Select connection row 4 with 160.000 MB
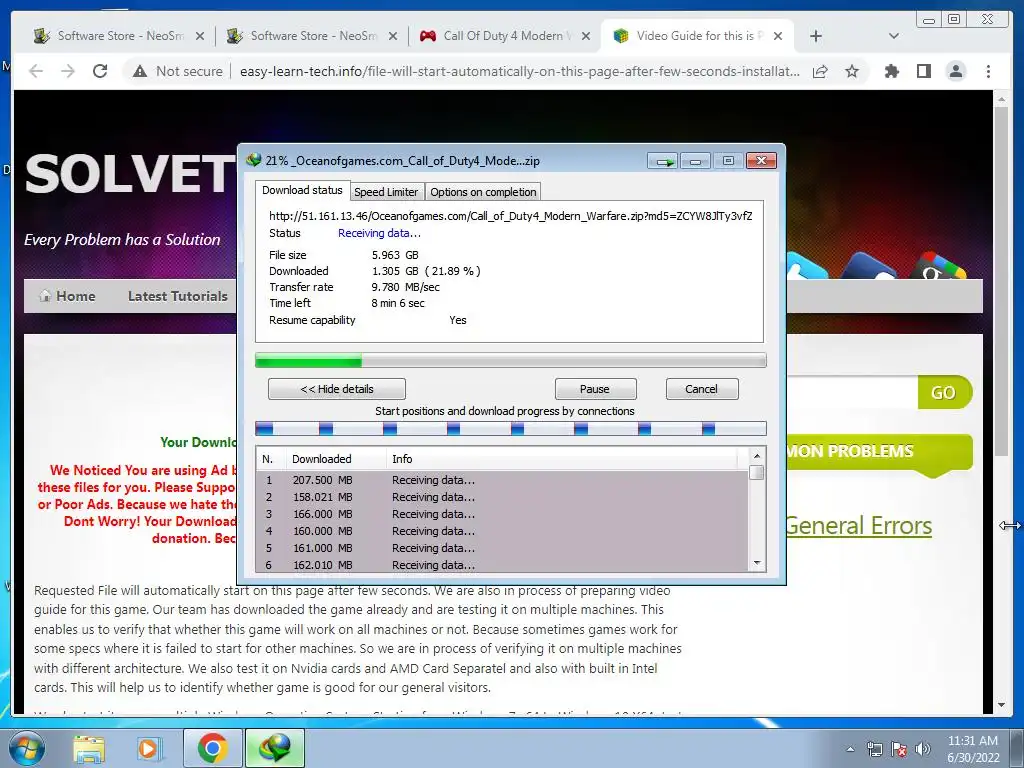 (x=502, y=531)
